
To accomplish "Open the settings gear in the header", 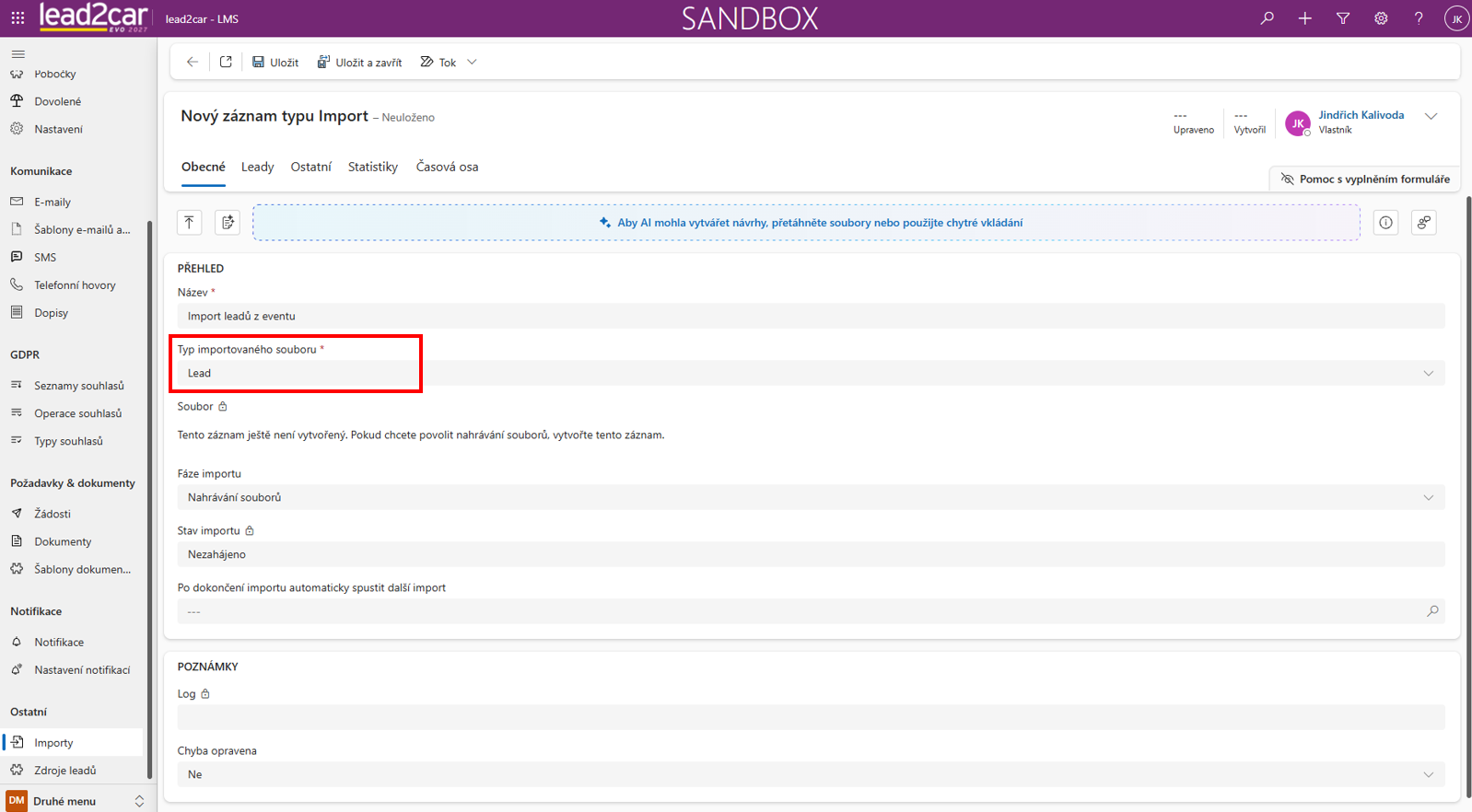I will 1381,18.
